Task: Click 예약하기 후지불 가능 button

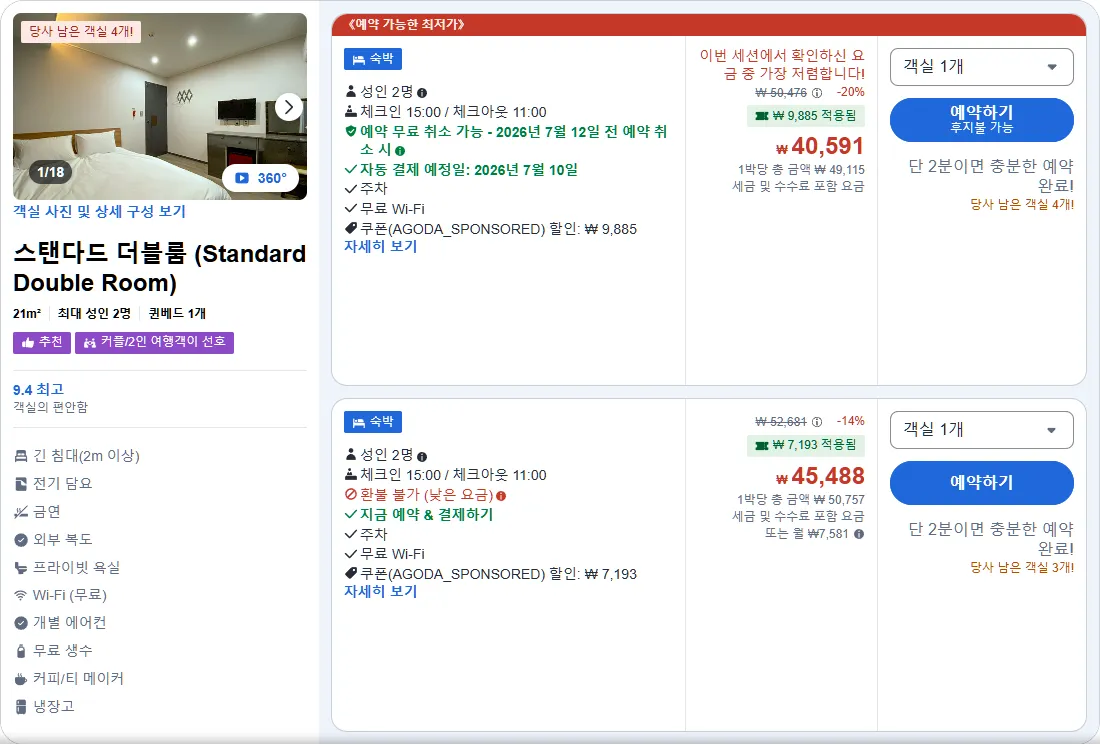Action: click(981, 119)
